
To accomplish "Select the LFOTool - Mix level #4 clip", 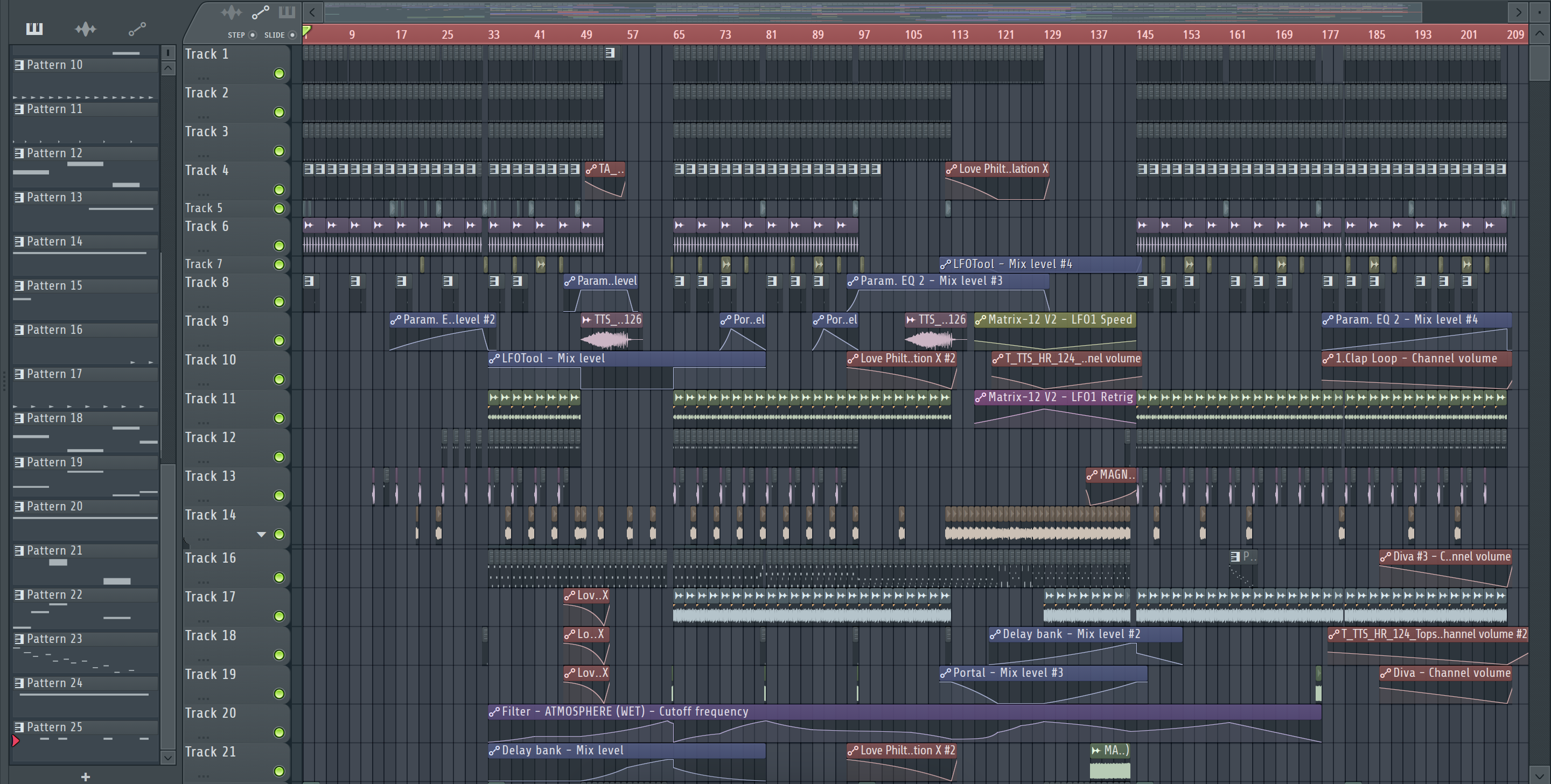I will pos(1040,264).
